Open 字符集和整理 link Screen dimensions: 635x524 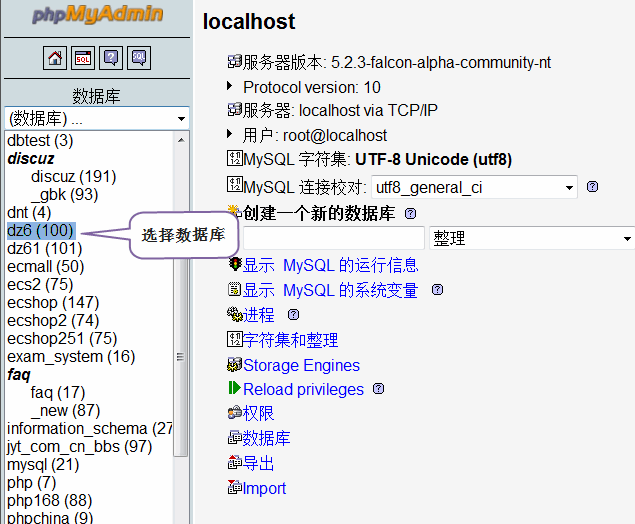point(291,340)
